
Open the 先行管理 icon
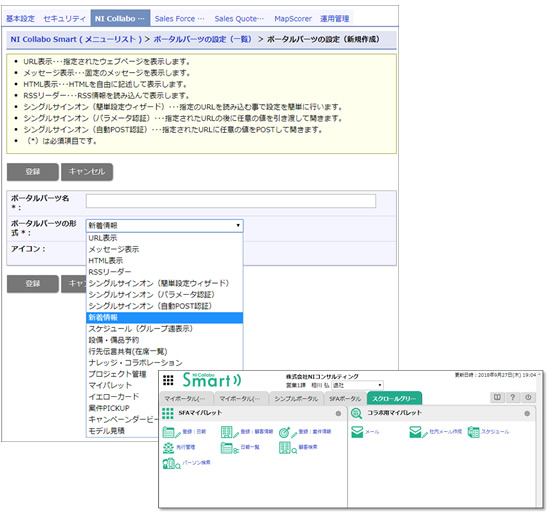click(168, 448)
